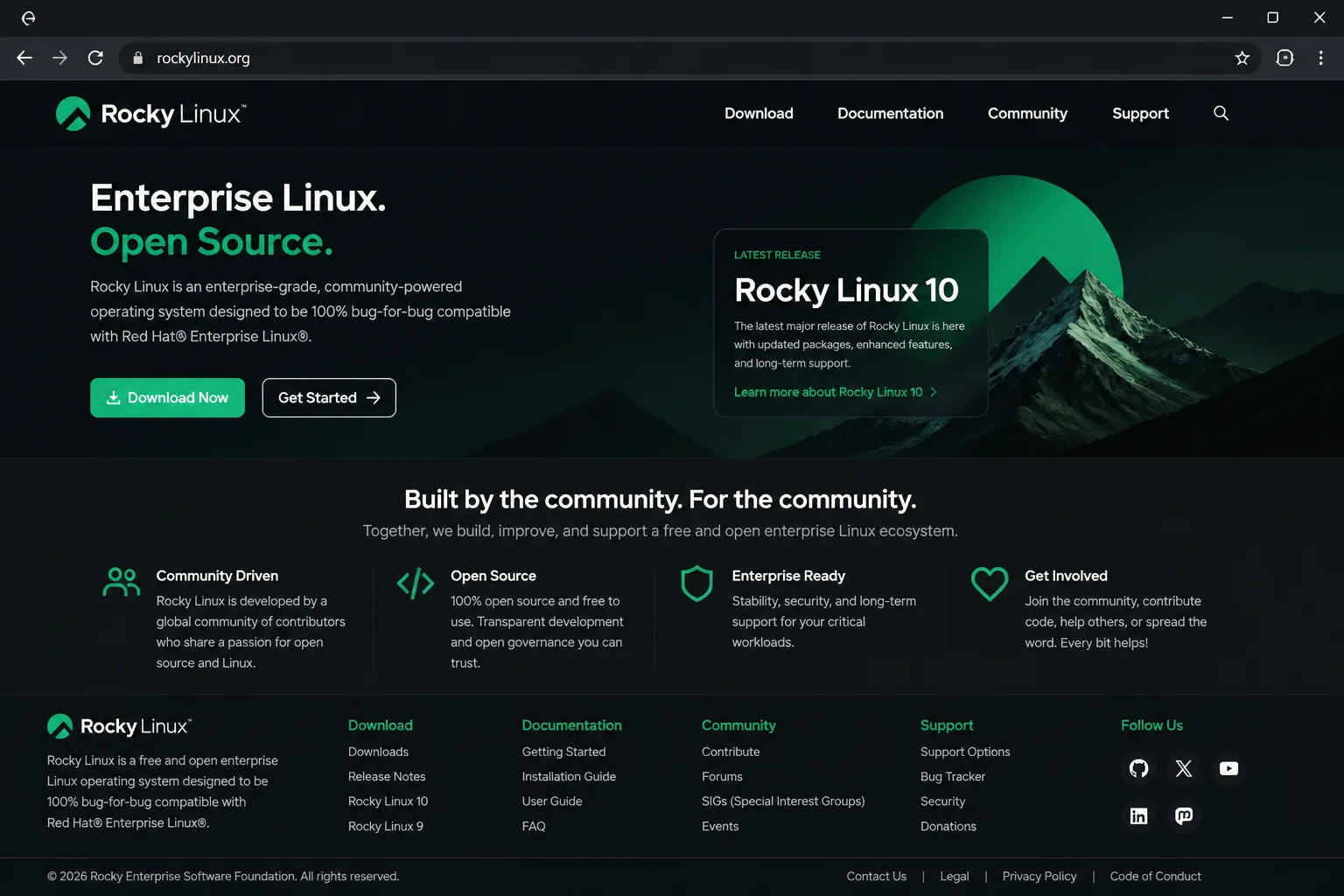Click the Rocky Linux footer logo
This screenshot has width=1344, height=896.
point(120,726)
